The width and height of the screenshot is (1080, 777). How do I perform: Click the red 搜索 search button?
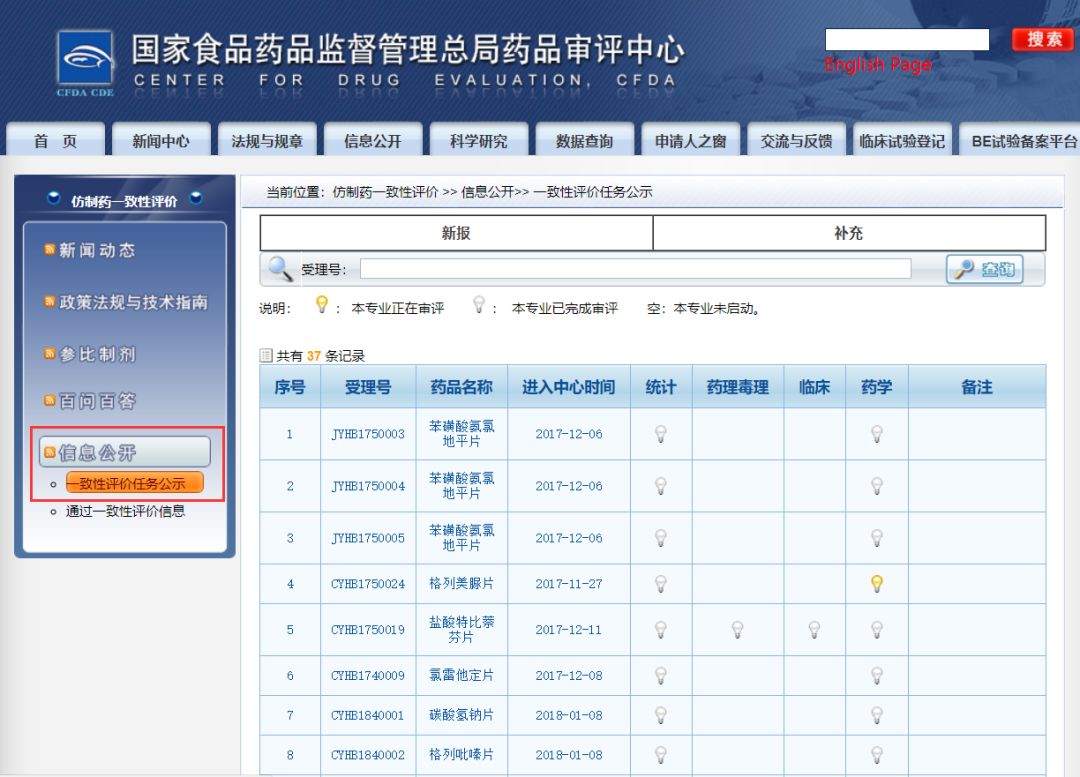1043,39
